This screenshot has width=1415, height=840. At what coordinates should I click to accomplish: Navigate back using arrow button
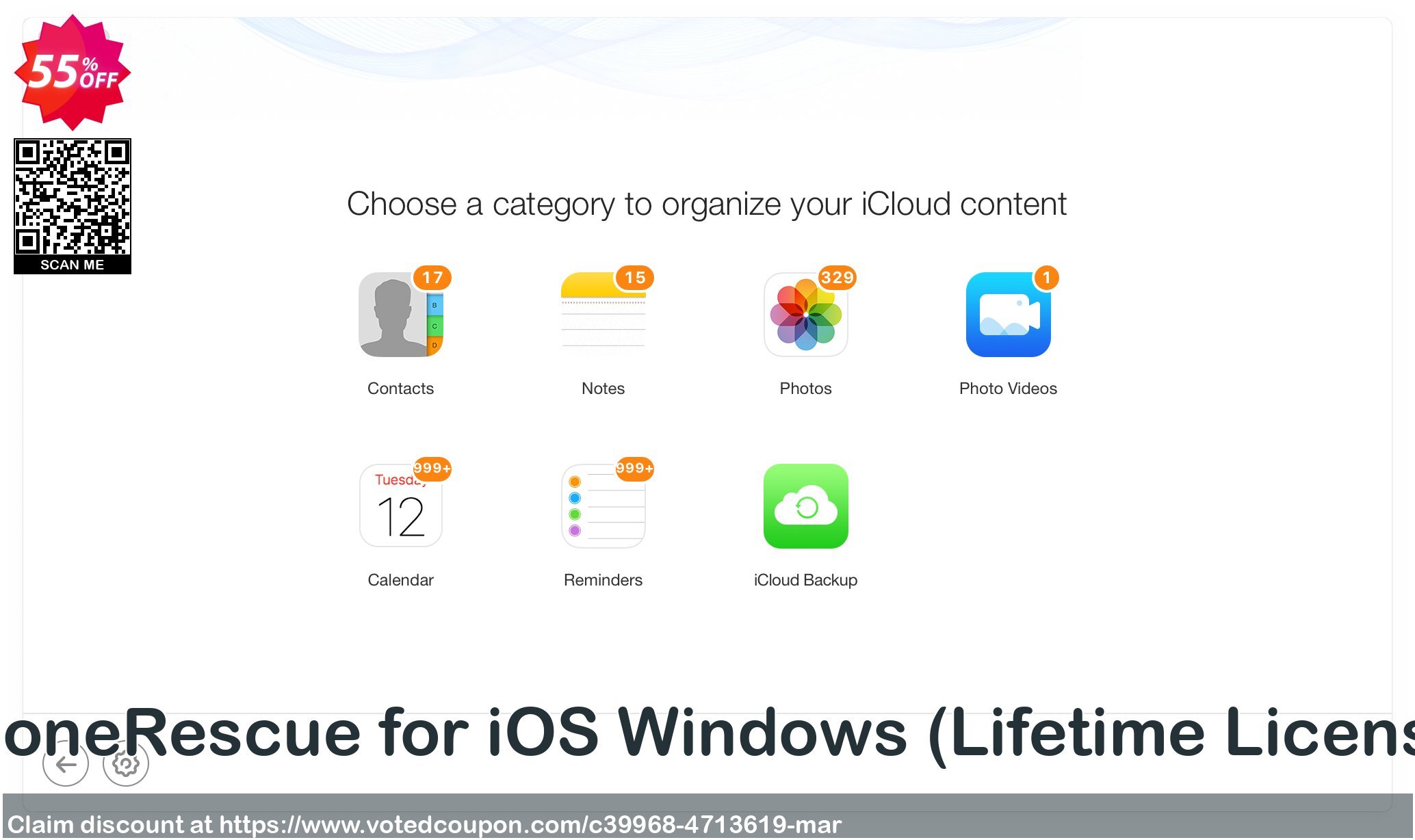[65, 765]
